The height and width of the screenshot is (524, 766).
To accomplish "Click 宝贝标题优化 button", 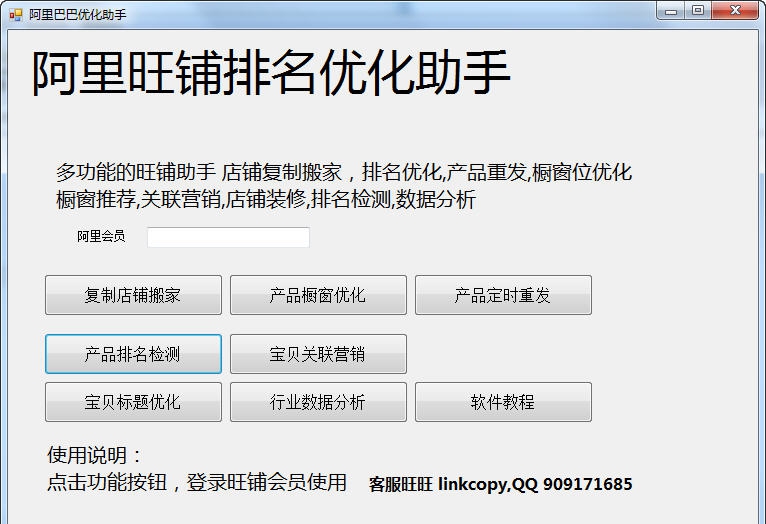I will click(133, 402).
